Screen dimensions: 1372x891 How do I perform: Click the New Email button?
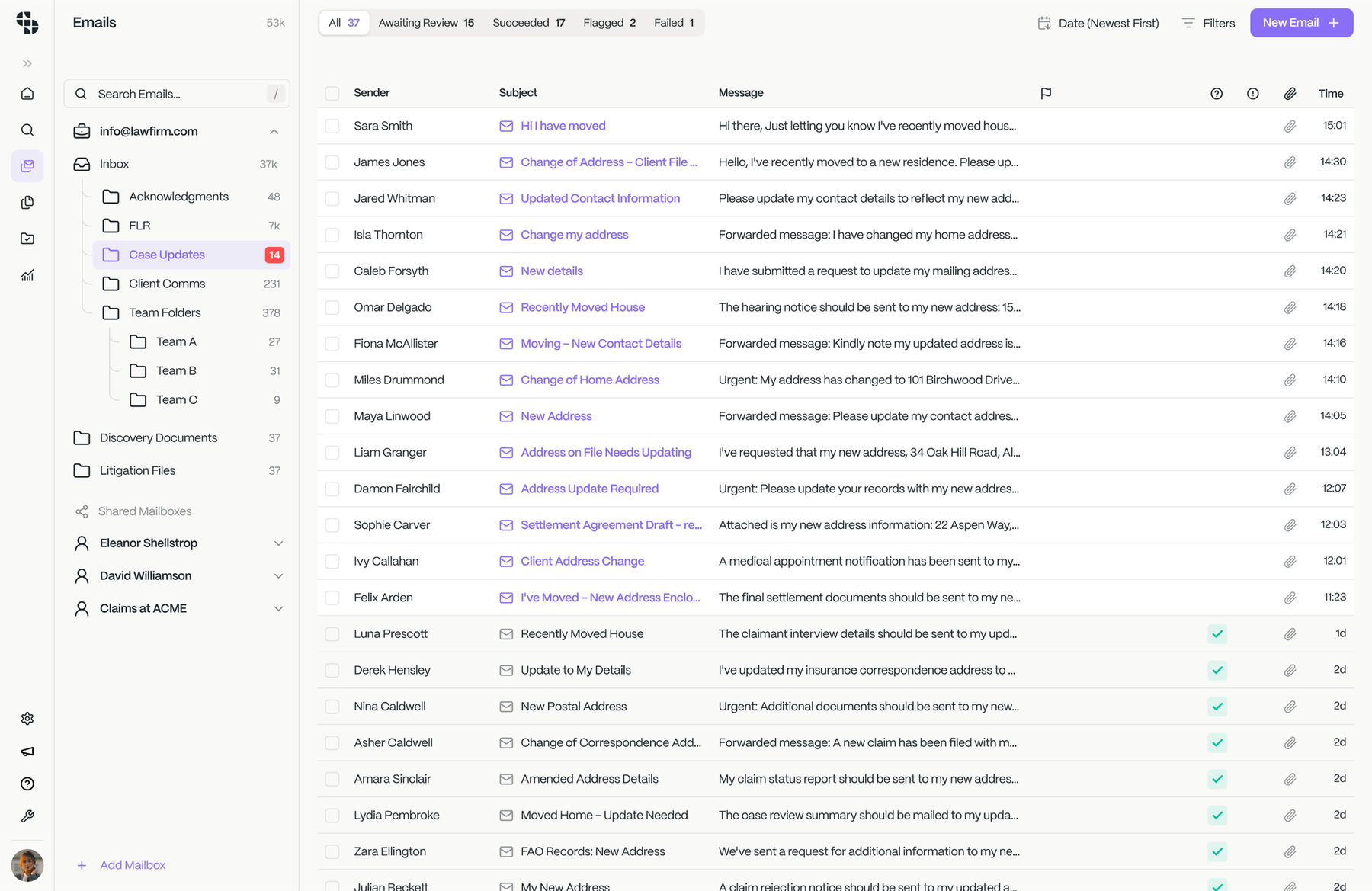point(1301,23)
